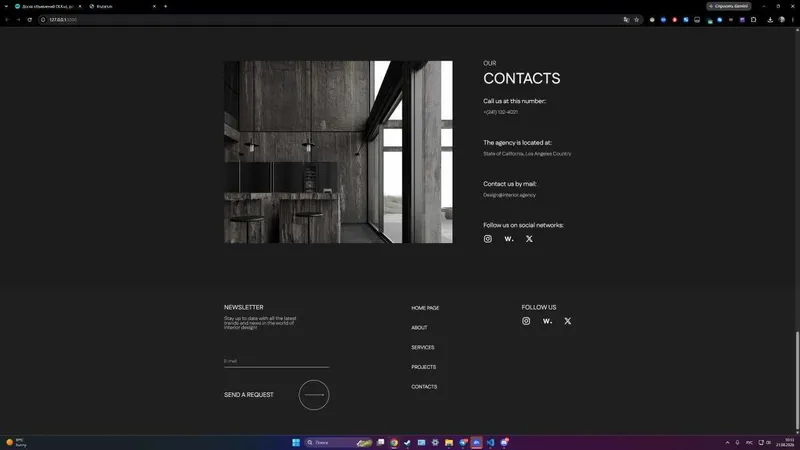This screenshot has width=800, height=450.
Task: Click the NEWSLETTER heading in footer
Action: pyautogui.click(x=243, y=307)
